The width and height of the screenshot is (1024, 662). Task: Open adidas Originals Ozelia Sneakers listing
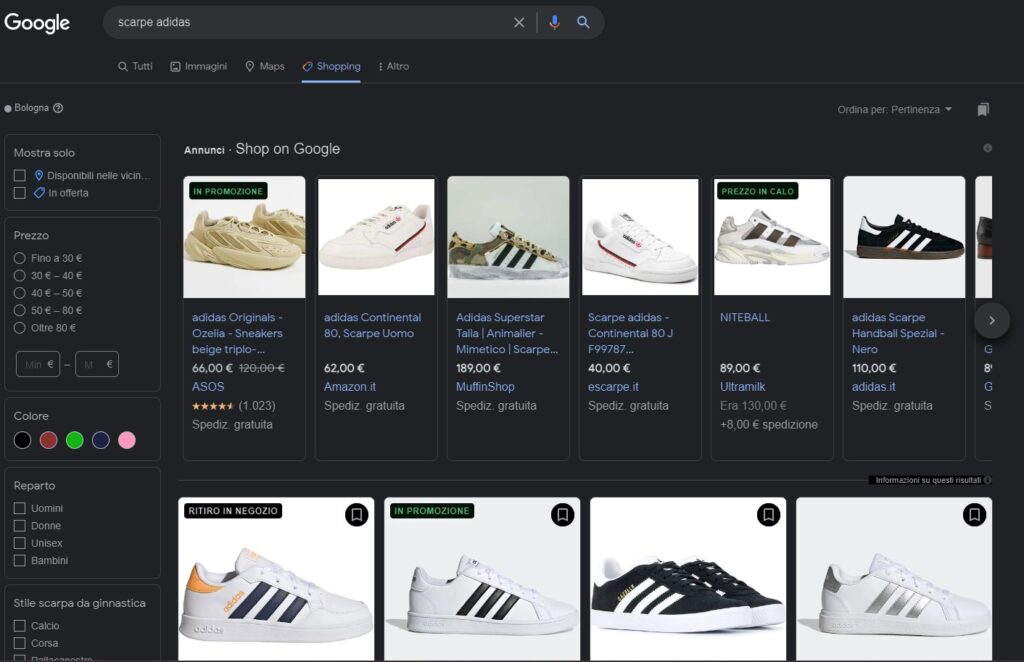point(237,333)
